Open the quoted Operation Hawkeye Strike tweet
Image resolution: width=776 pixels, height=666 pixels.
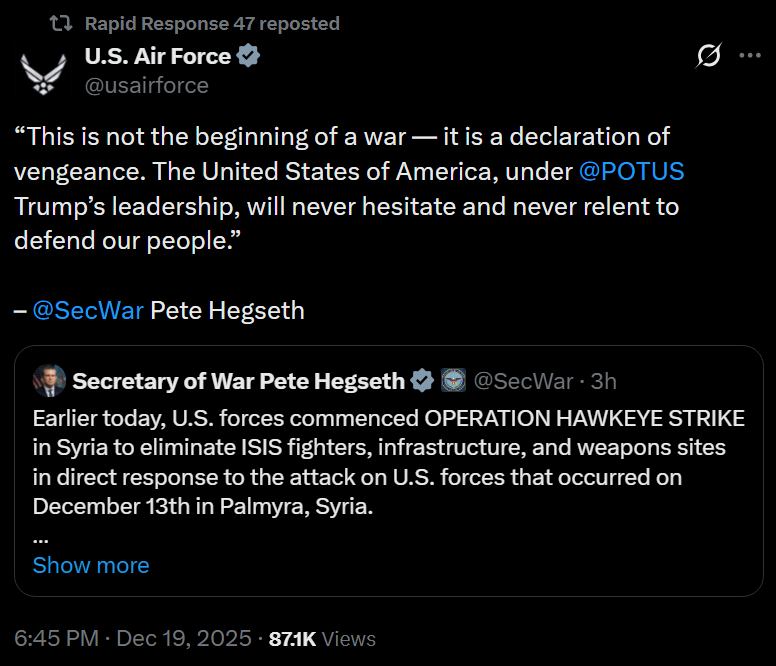(388, 462)
